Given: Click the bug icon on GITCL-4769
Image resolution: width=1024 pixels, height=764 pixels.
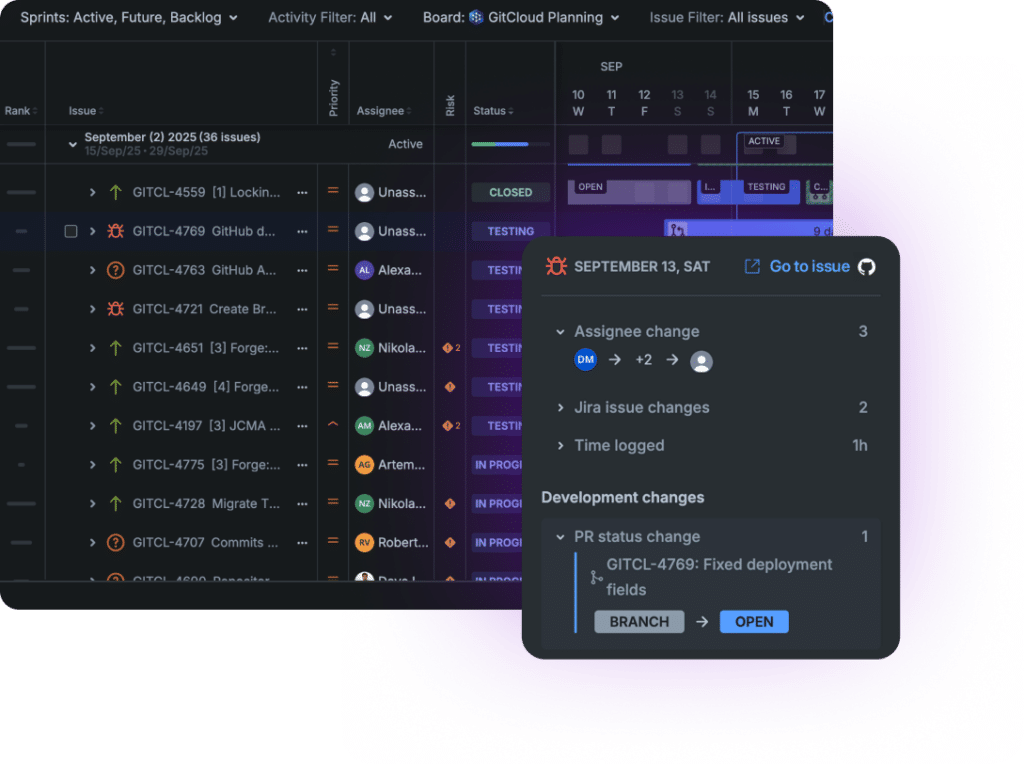Looking at the screenshot, I should [x=116, y=231].
